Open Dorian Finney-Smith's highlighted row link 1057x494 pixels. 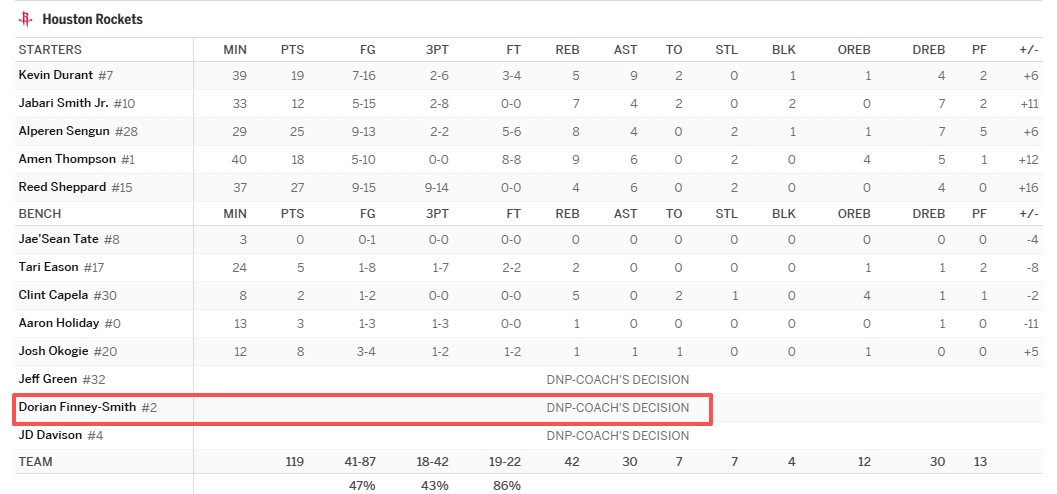click(77, 408)
